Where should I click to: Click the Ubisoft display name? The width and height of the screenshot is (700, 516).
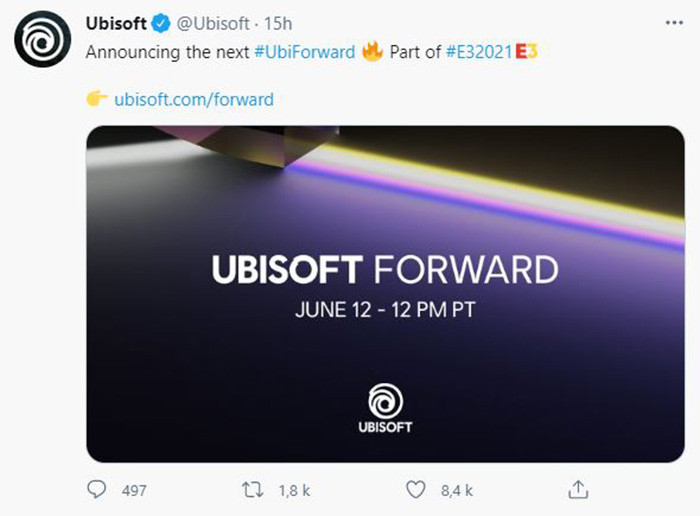[x=116, y=23]
